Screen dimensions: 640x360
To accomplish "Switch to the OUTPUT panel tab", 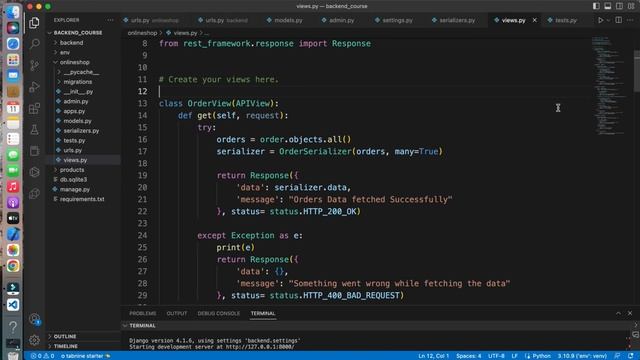I will click(177, 313).
